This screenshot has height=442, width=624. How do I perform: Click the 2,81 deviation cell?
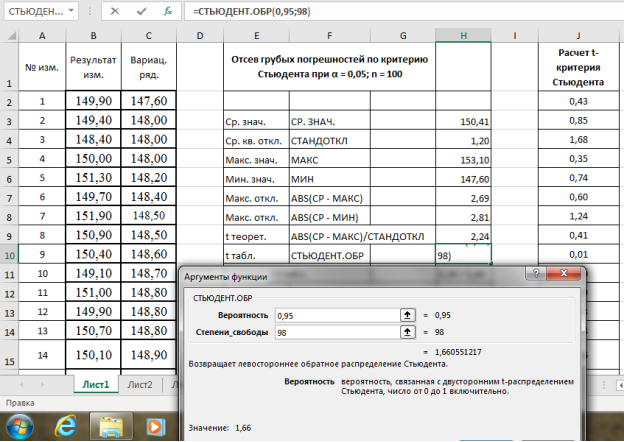click(463, 216)
